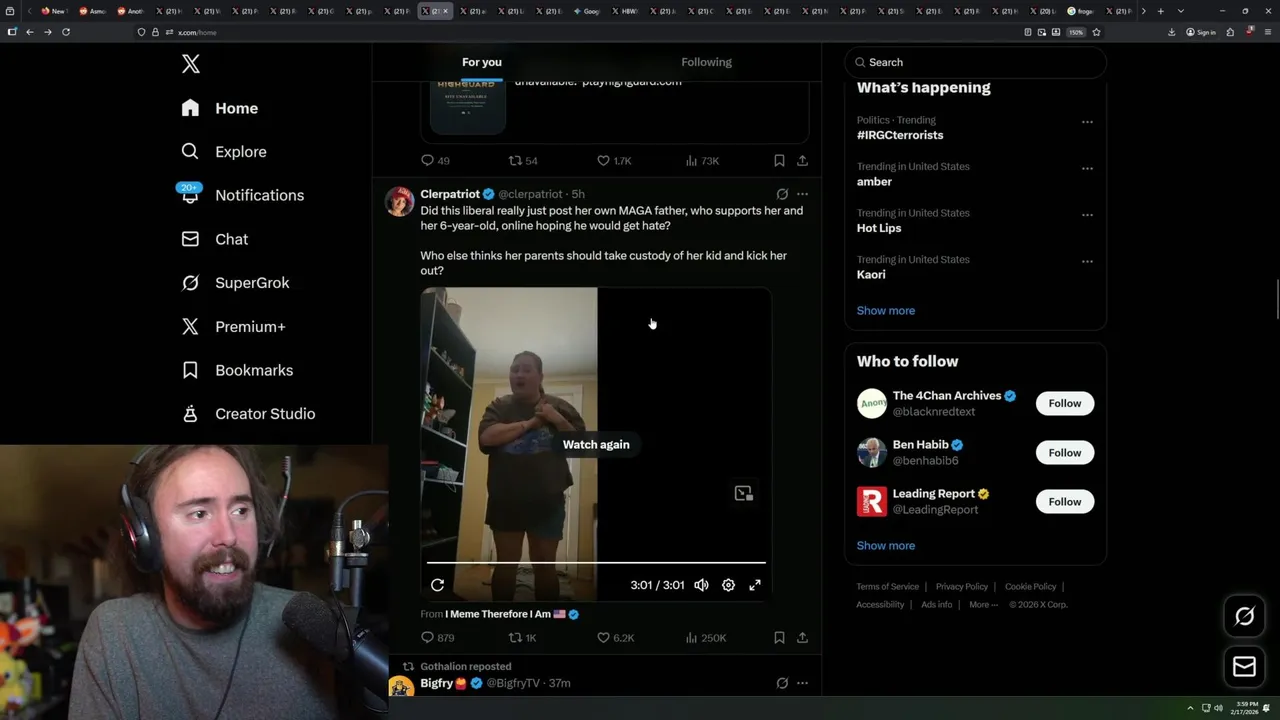Screen dimensions: 1280x720
Task: Click Watch again on video
Action: coord(596,444)
